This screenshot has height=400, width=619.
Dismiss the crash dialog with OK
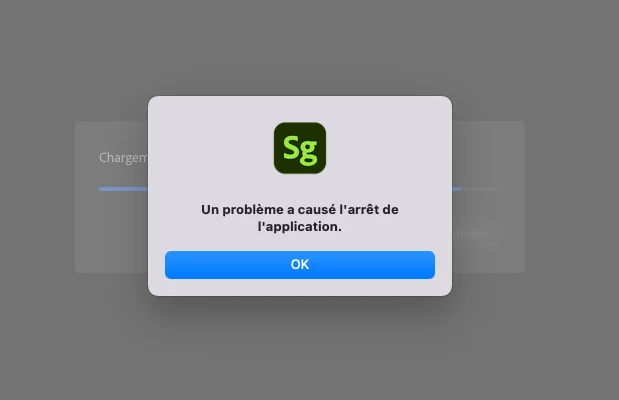coord(300,265)
